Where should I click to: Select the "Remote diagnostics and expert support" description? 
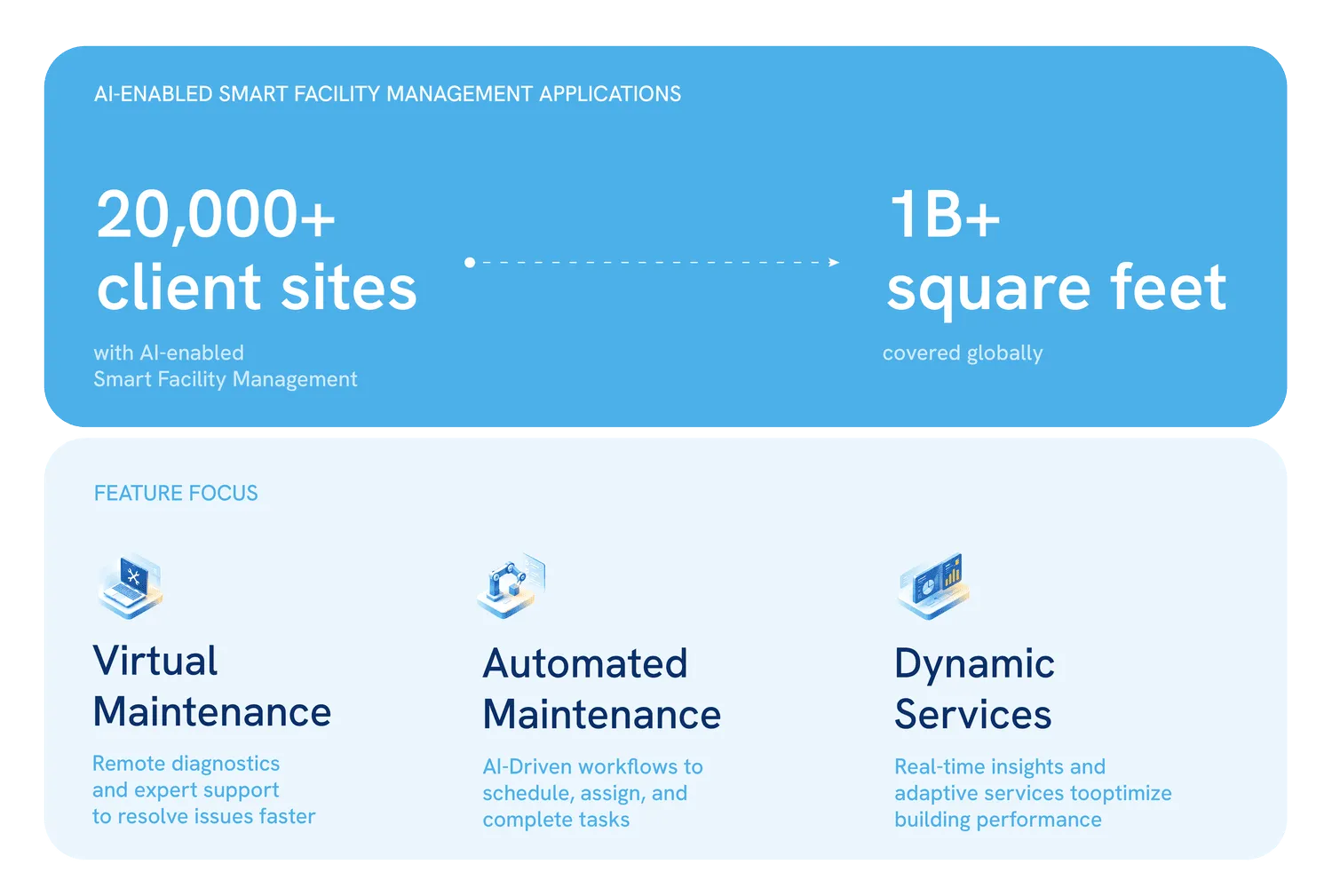click(x=204, y=790)
